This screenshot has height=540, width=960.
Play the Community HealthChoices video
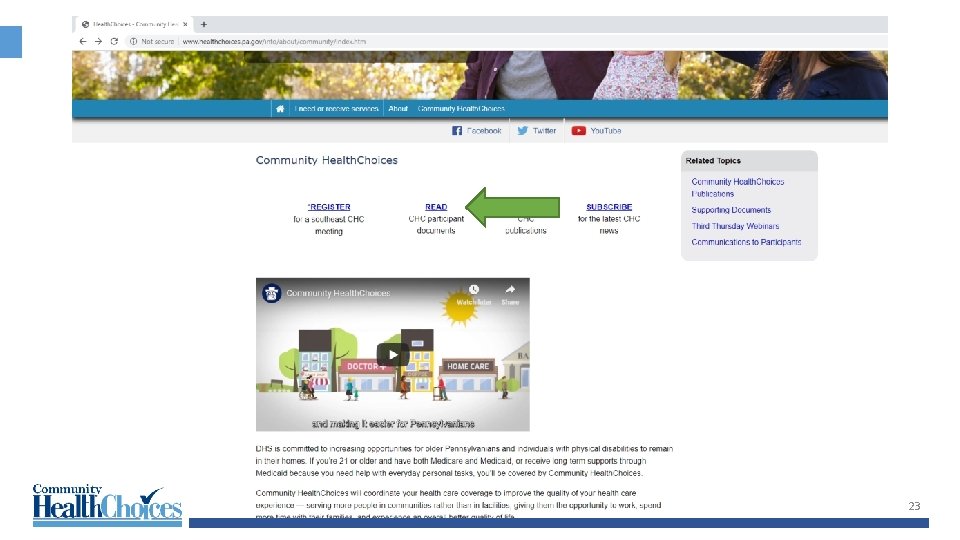(x=392, y=354)
